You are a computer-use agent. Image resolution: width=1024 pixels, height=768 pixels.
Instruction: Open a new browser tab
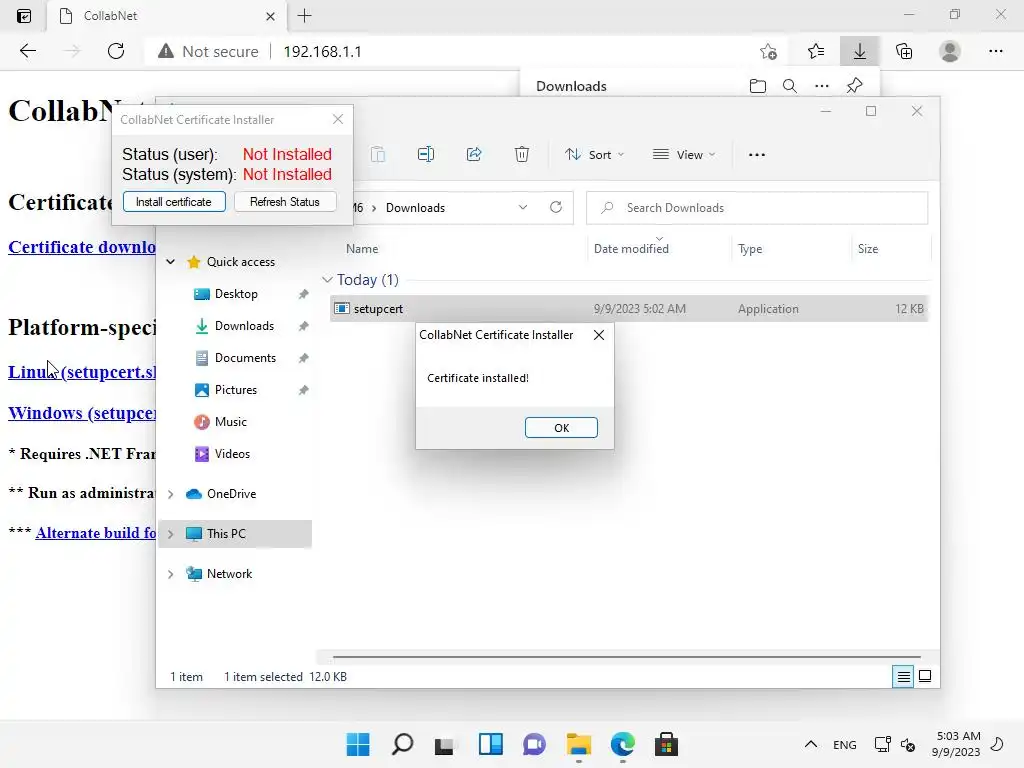[x=304, y=16]
